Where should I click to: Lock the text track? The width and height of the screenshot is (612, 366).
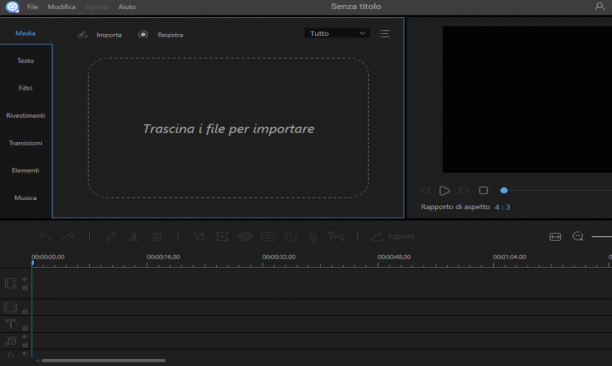point(25,328)
